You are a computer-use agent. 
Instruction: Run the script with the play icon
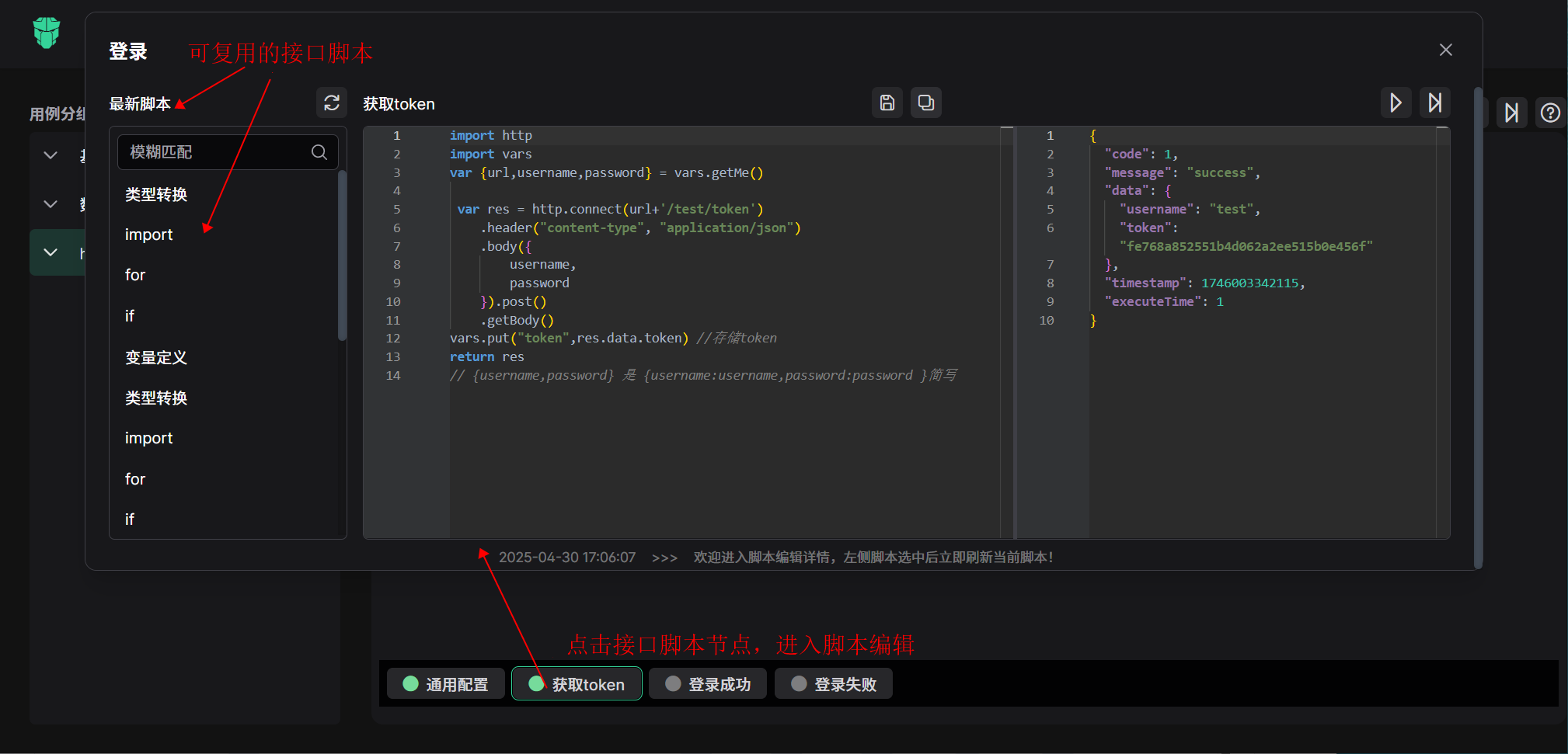click(x=1396, y=103)
